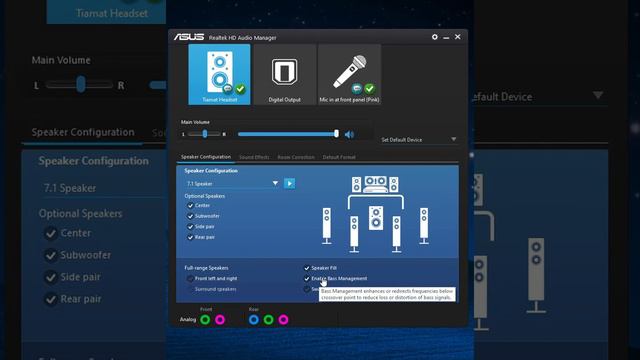This screenshot has height=360, width=640.
Task: Click the middle of the main volume track
Action: pos(287,134)
